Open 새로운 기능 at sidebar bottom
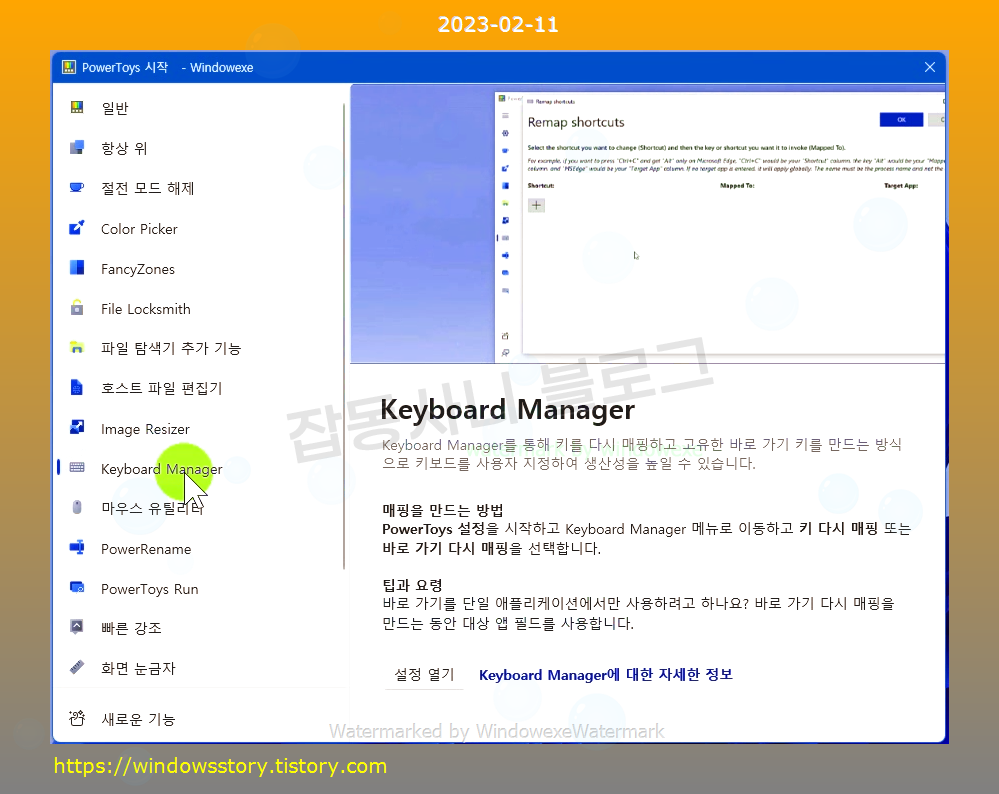 138,719
